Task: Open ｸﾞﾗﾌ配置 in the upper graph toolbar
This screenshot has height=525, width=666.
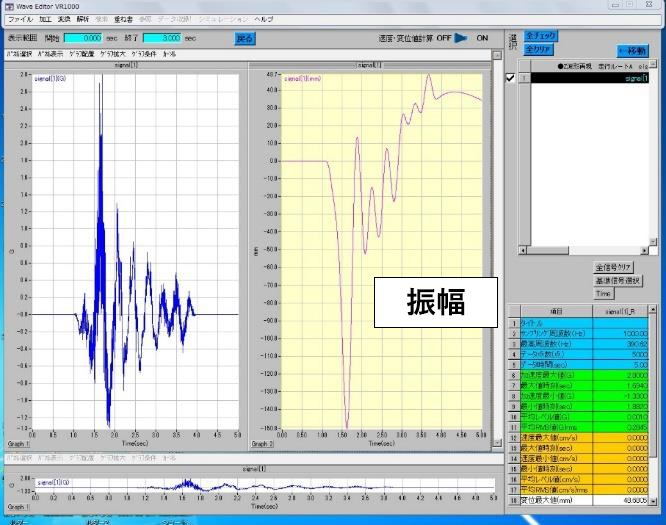Action: point(82,54)
